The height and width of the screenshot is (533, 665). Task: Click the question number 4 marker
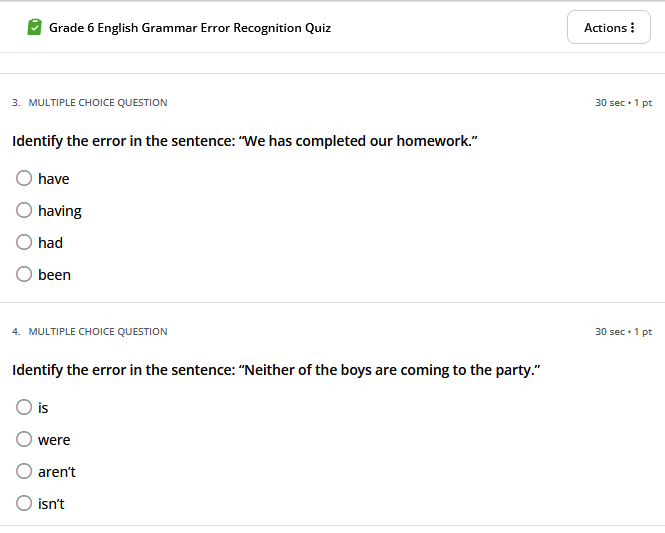tap(16, 332)
